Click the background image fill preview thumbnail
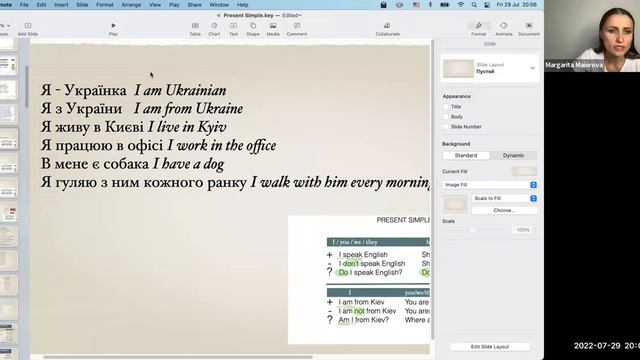This screenshot has width=640, height=360. point(455,204)
